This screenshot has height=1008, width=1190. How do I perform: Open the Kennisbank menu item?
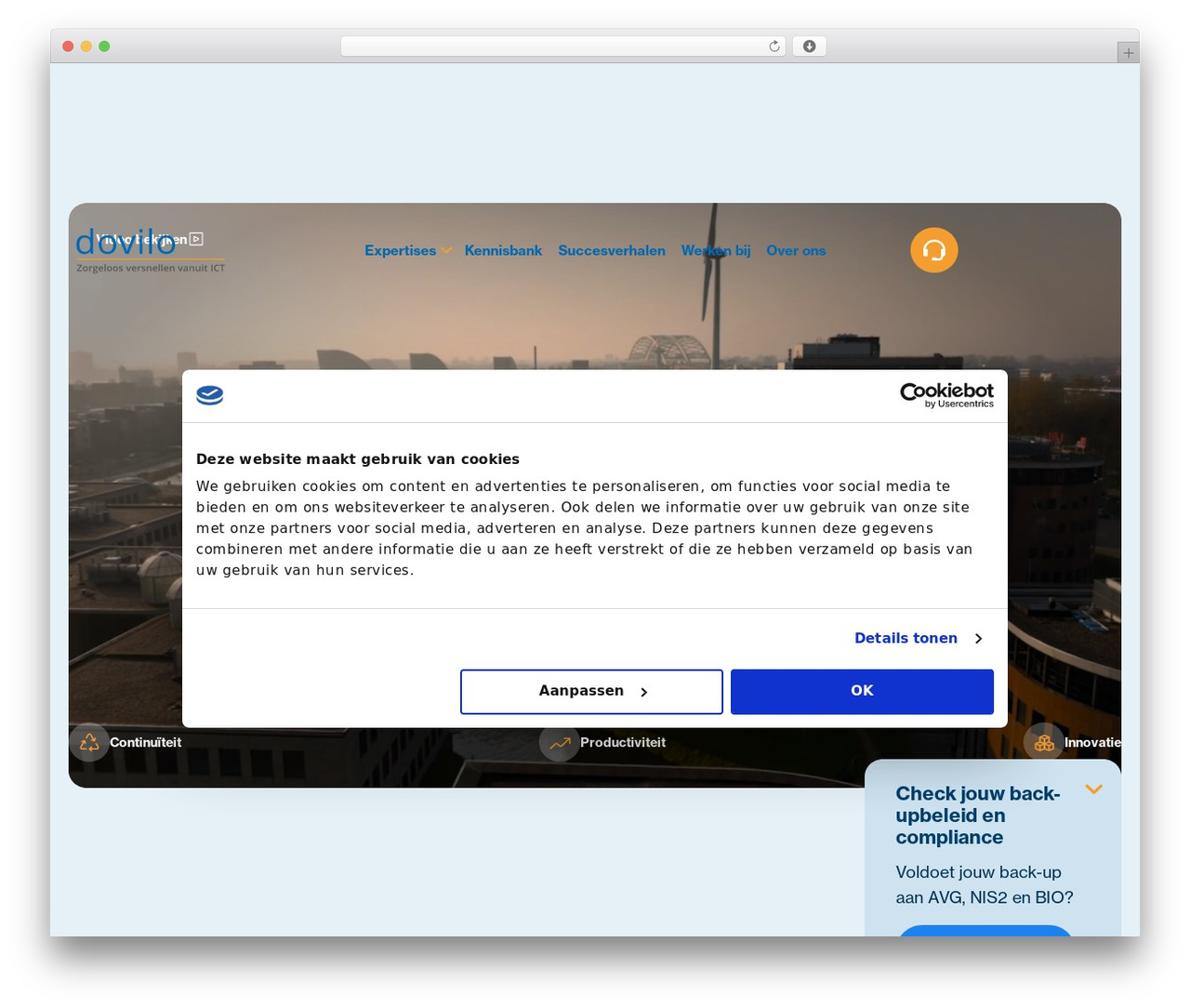pos(503,250)
